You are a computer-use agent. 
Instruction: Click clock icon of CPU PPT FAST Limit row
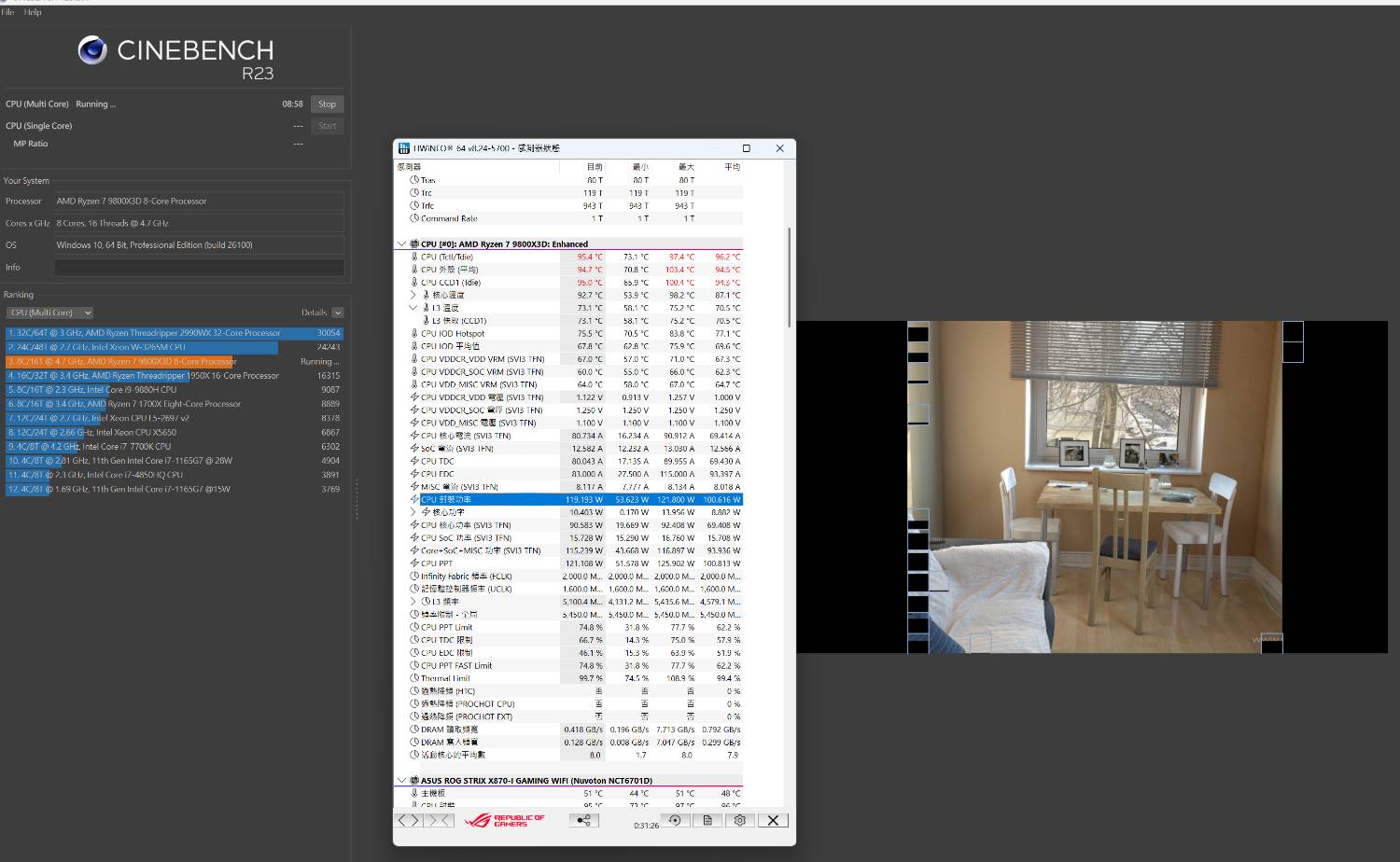(x=414, y=665)
